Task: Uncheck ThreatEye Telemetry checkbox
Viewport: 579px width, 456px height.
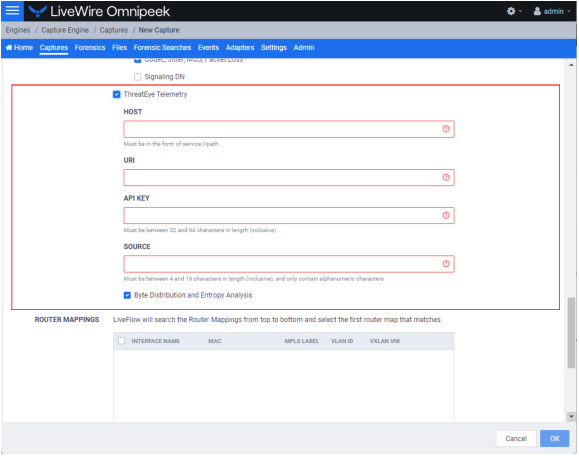Action: pyautogui.click(x=117, y=95)
